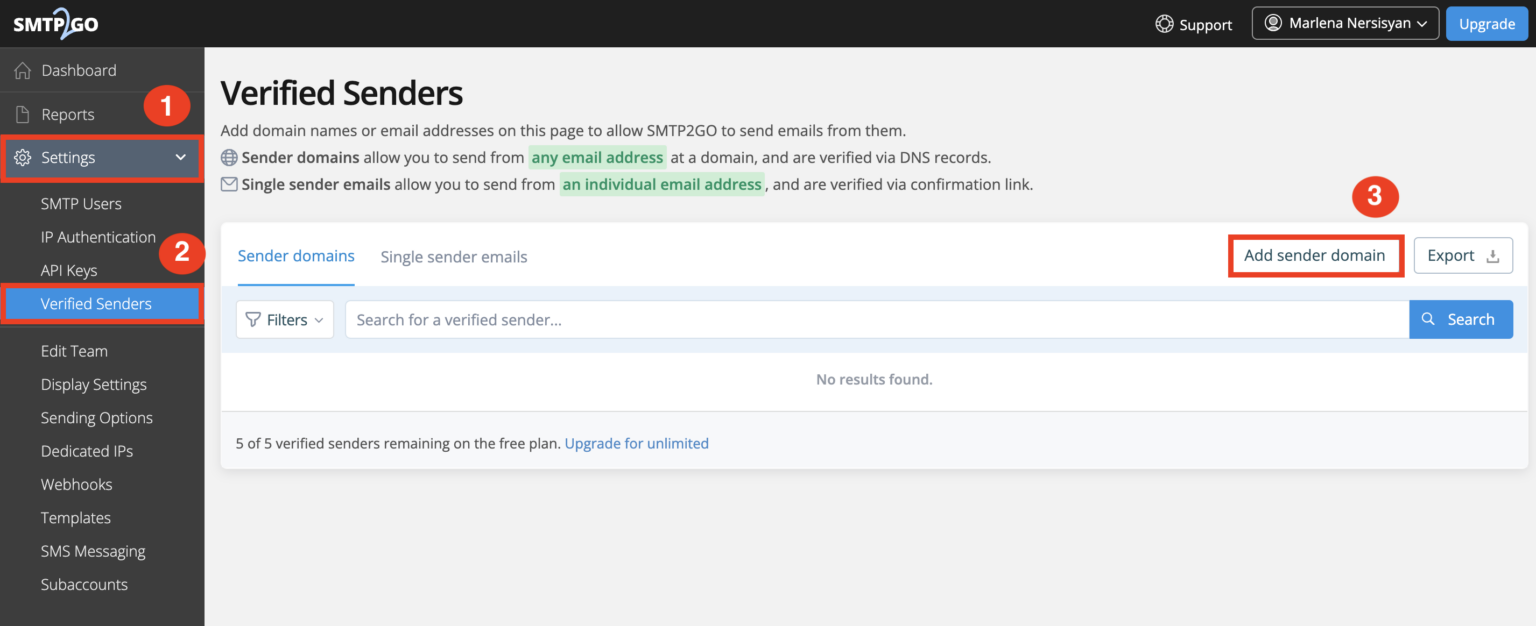Open the Verified Senders menu item
Screen dimensions: 1536x626
point(96,303)
